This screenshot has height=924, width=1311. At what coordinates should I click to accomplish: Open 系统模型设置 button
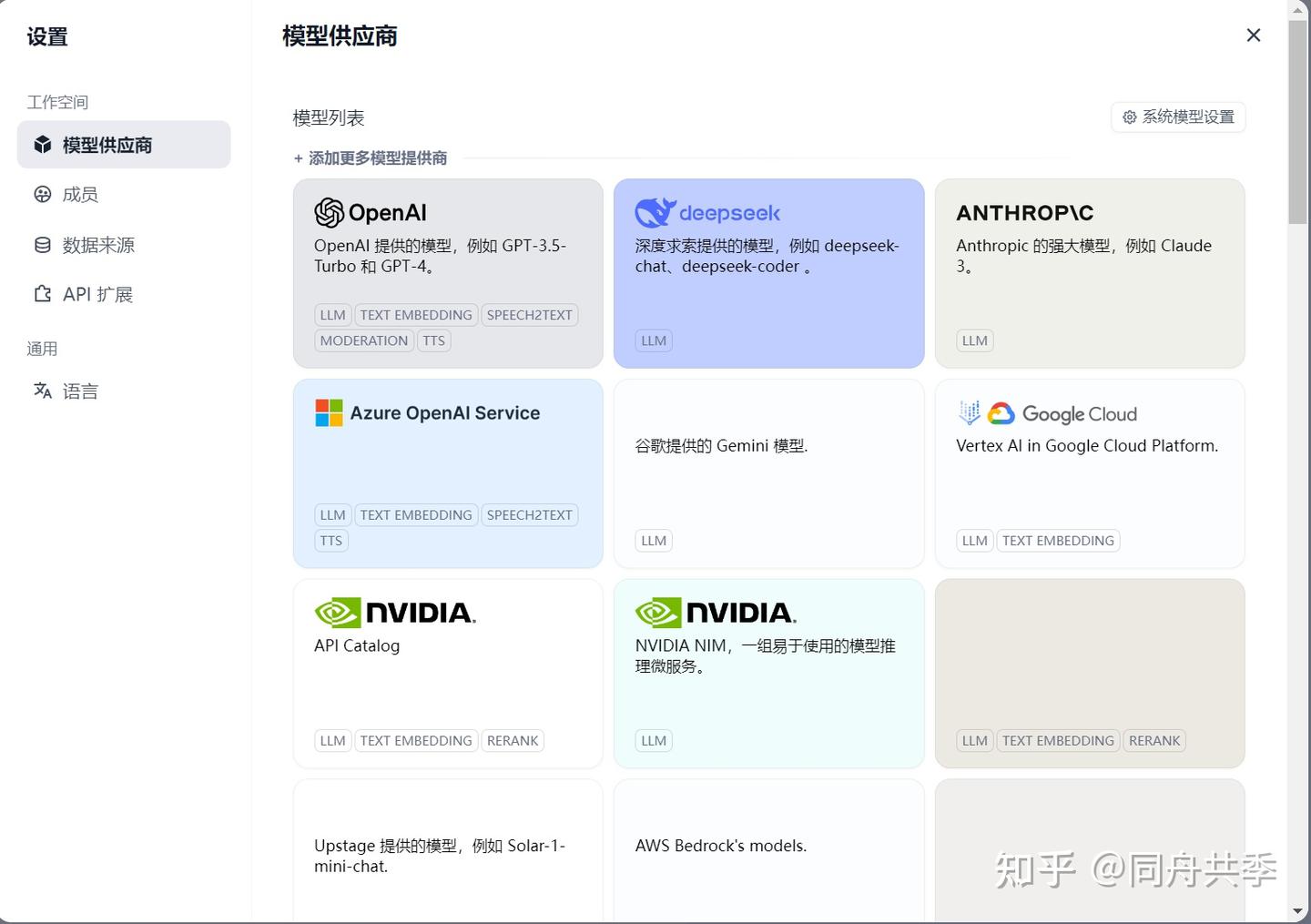click(1178, 117)
